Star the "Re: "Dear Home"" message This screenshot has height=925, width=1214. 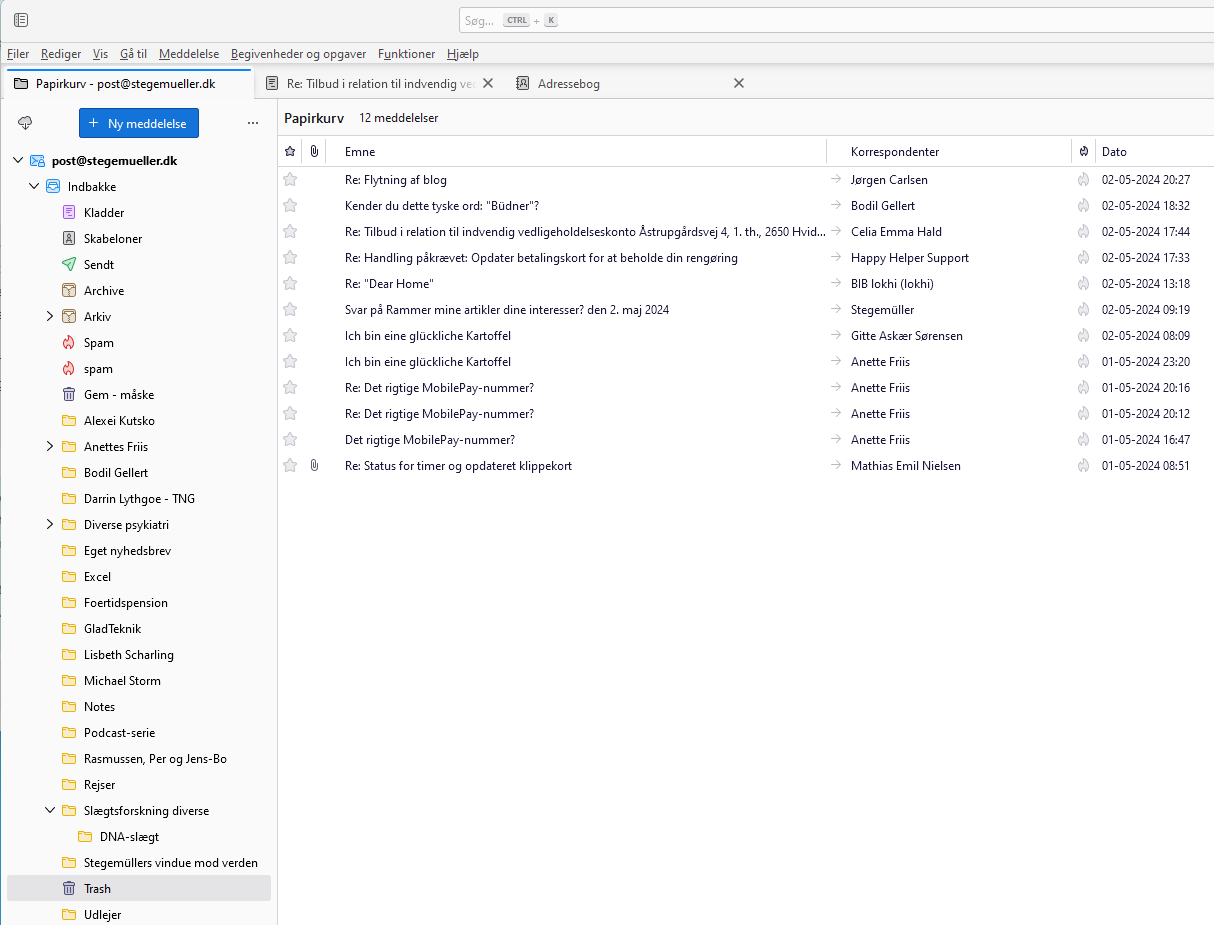pyautogui.click(x=290, y=284)
